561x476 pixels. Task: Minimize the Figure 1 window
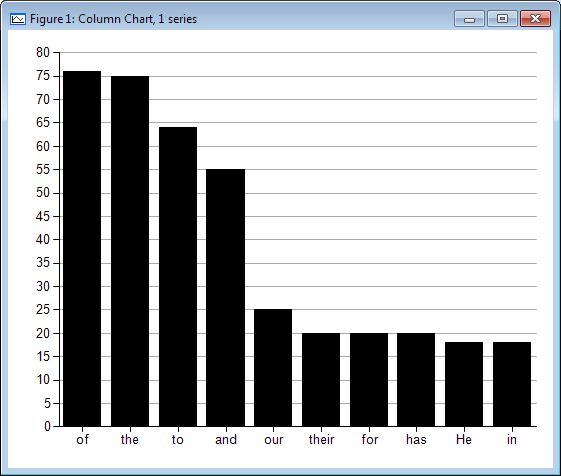click(x=469, y=19)
